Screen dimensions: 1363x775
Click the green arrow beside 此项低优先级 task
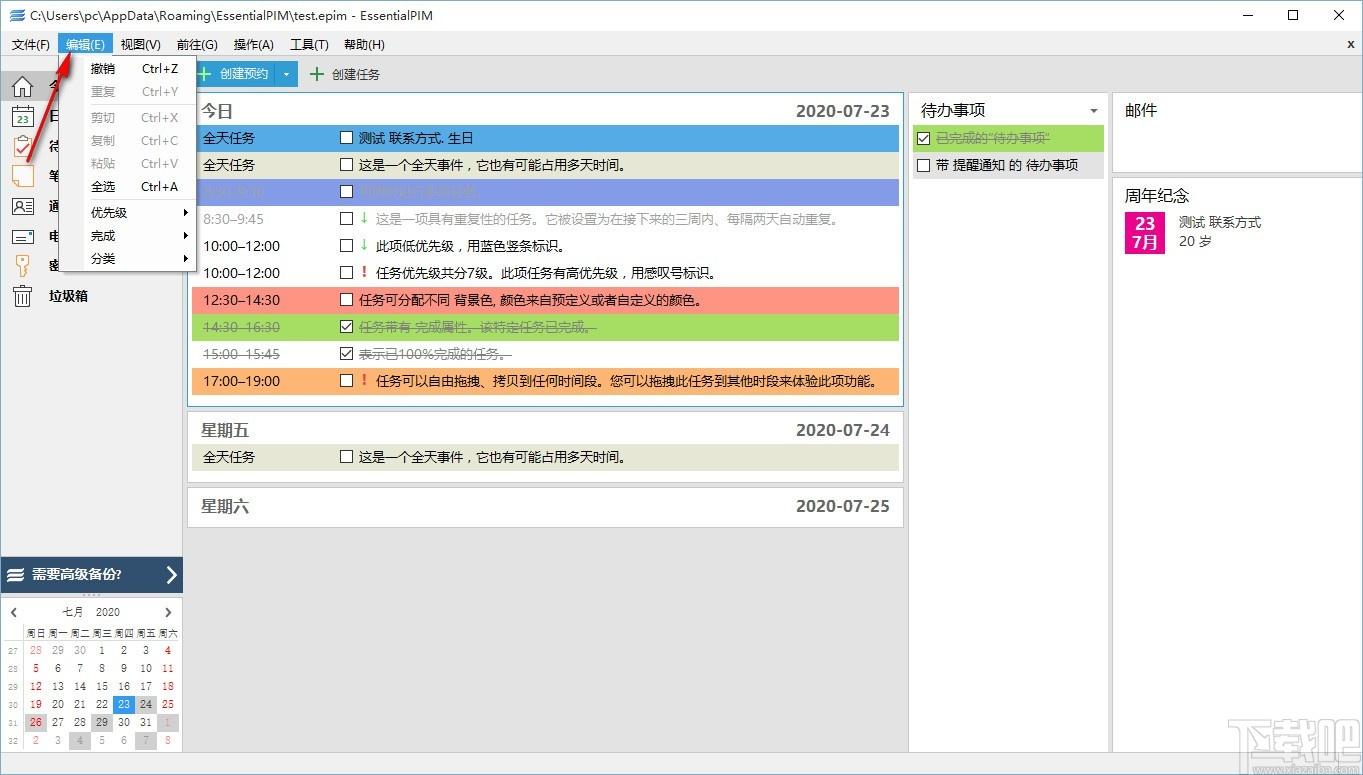(x=364, y=245)
